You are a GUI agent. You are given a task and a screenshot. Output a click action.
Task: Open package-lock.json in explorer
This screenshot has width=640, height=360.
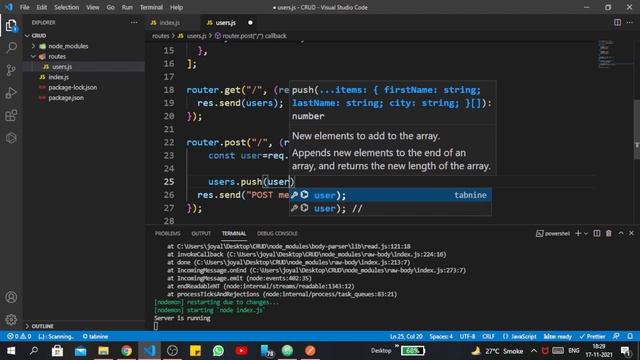pos(84,87)
